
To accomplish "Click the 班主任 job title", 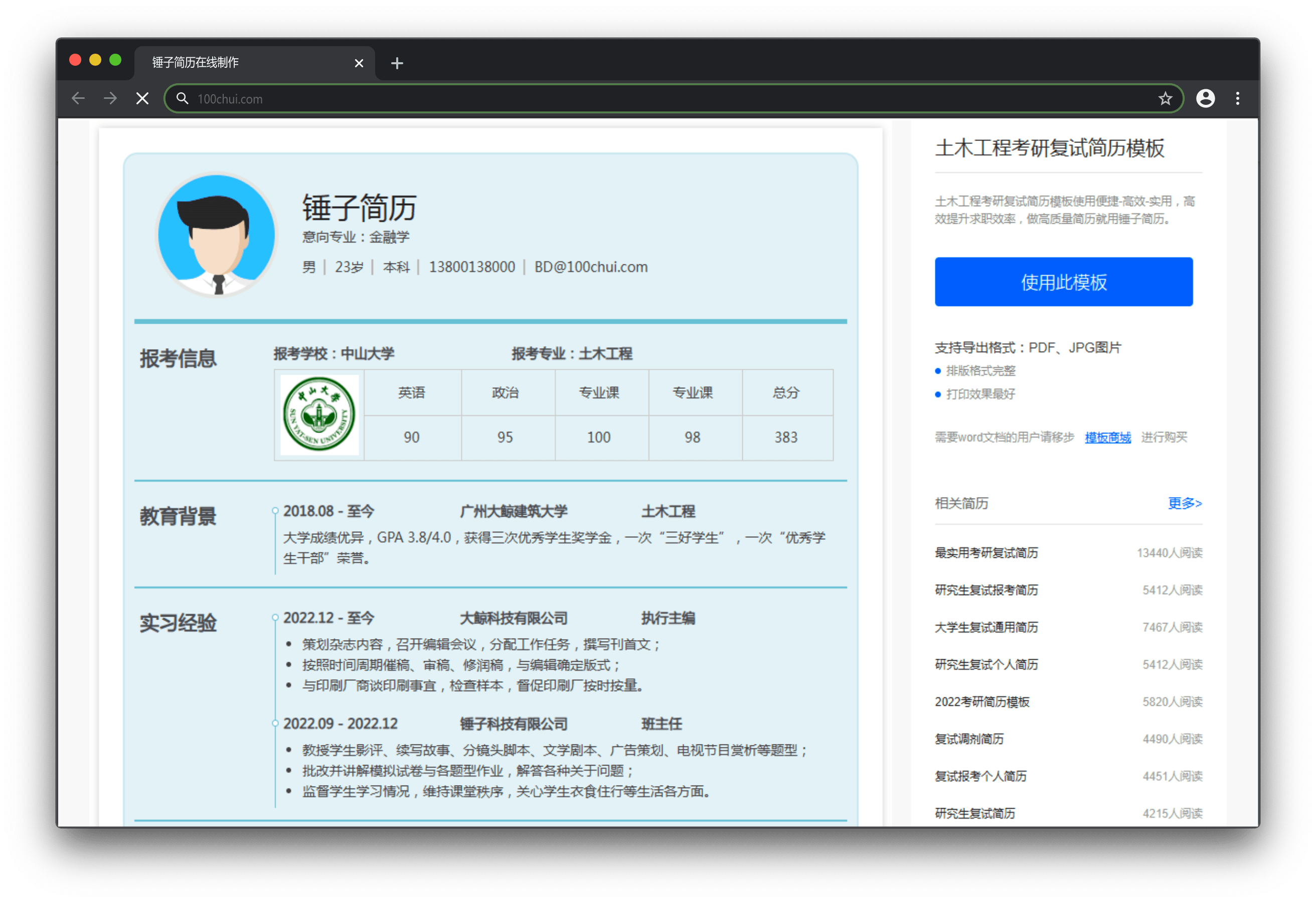I will [662, 723].
